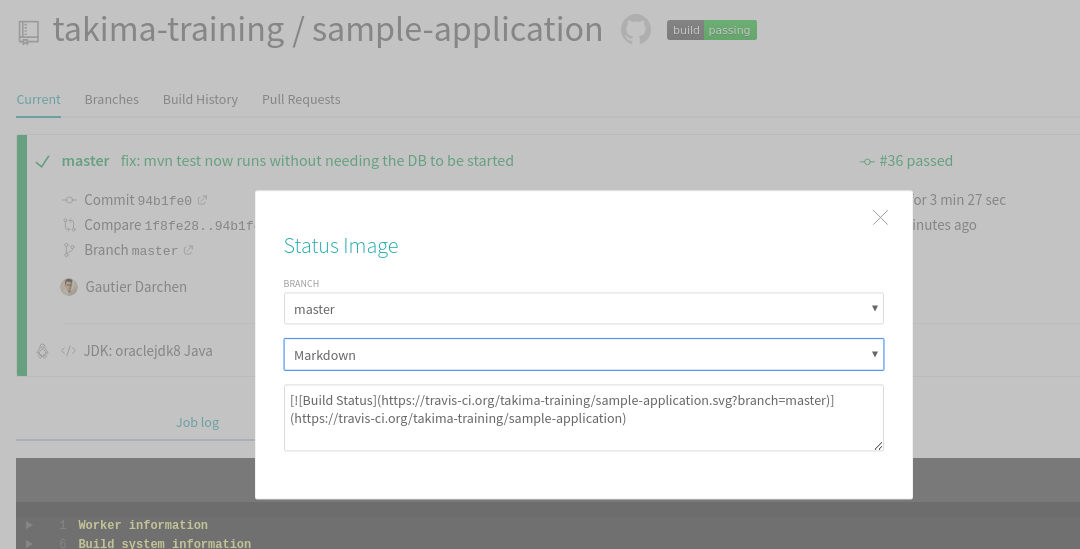The height and width of the screenshot is (549, 1080).
Task: Click the build passing badge
Action: (712, 30)
